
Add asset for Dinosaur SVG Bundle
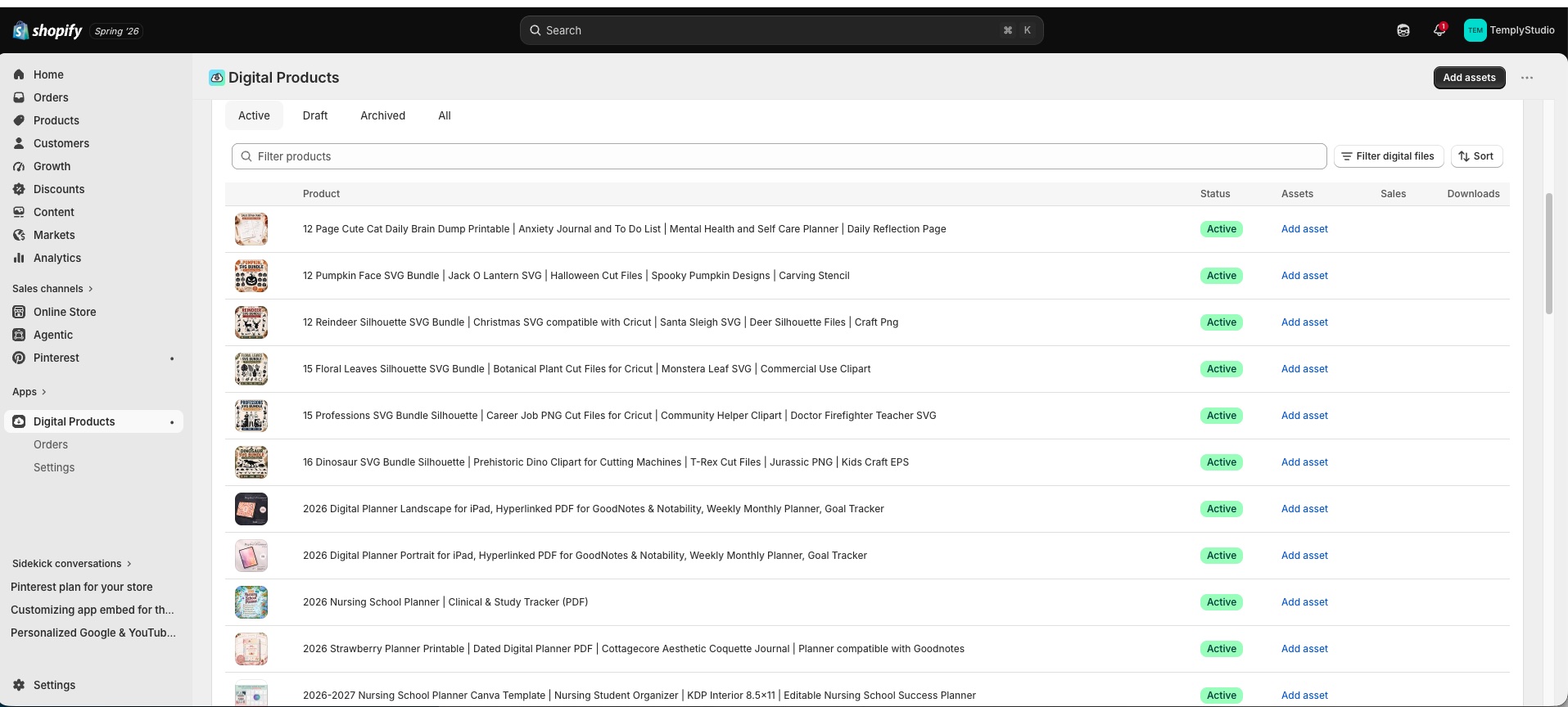(x=1304, y=462)
